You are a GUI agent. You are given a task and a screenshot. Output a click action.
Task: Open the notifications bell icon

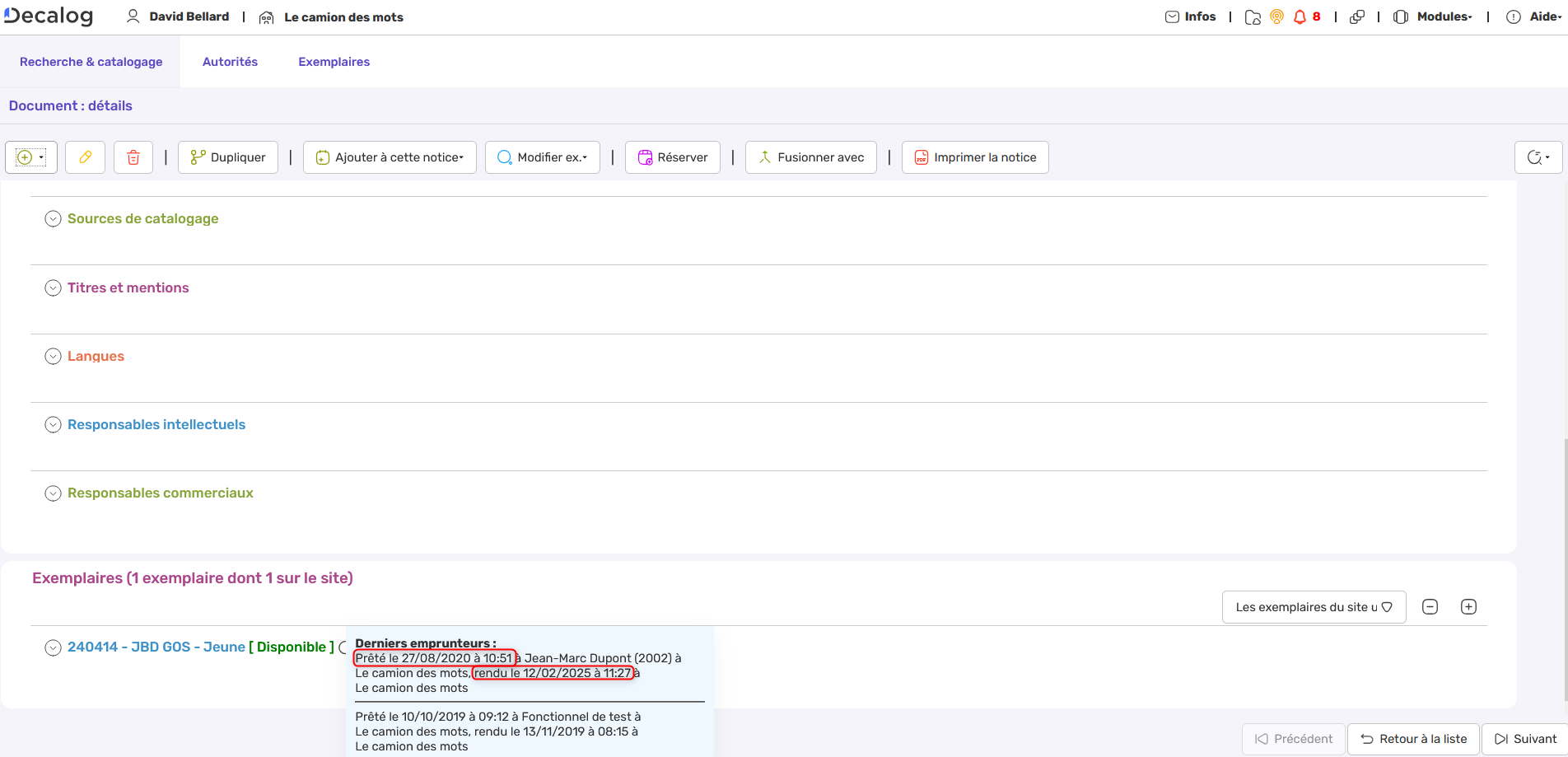click(x=1300, y=17)
